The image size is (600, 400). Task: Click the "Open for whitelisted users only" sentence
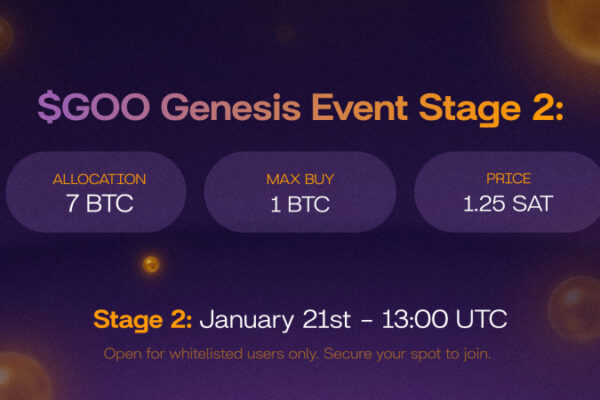coord(216,354)
